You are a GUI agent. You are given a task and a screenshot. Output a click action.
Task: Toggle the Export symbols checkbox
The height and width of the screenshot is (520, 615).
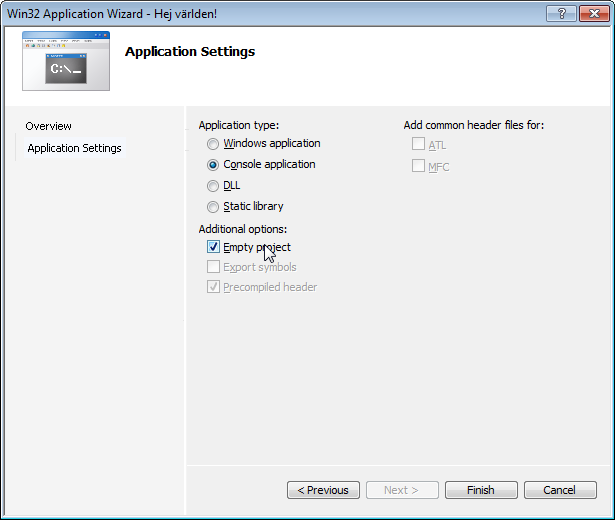coord(213,267)
